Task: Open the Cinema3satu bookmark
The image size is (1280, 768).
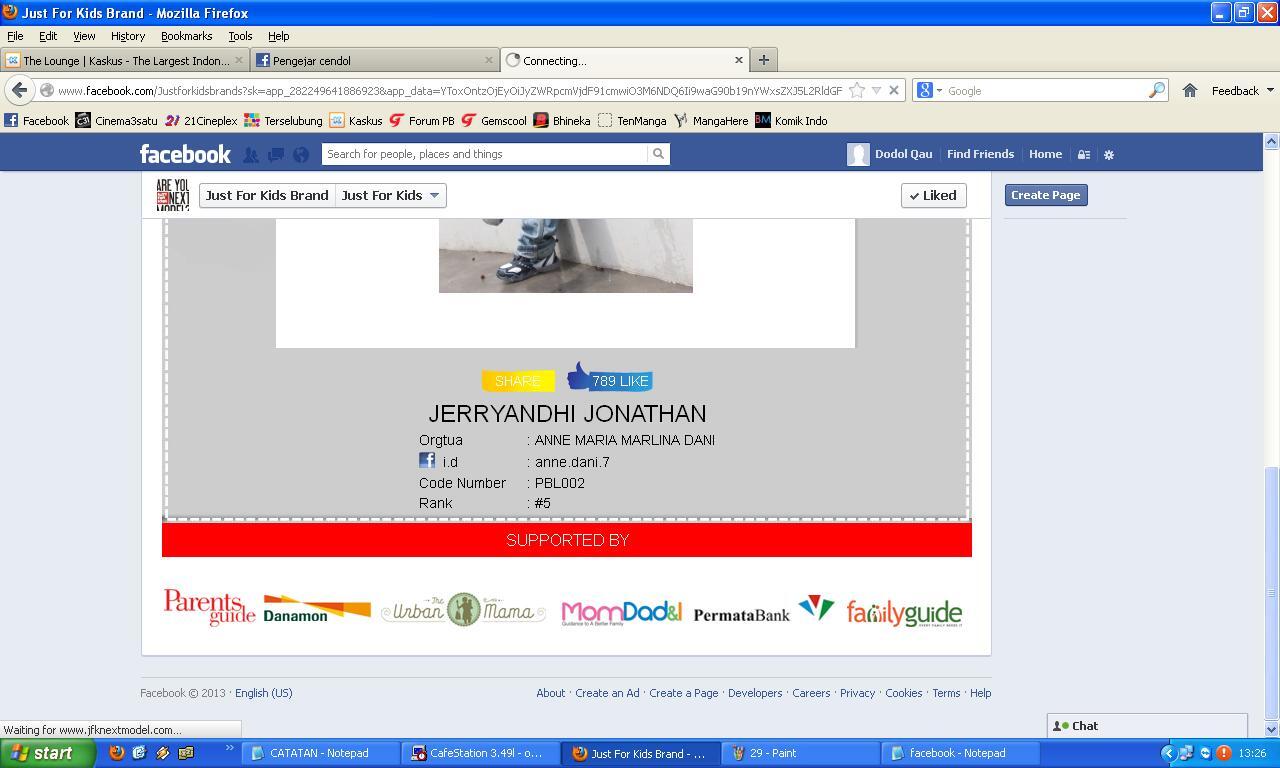Action: [117, 120]
